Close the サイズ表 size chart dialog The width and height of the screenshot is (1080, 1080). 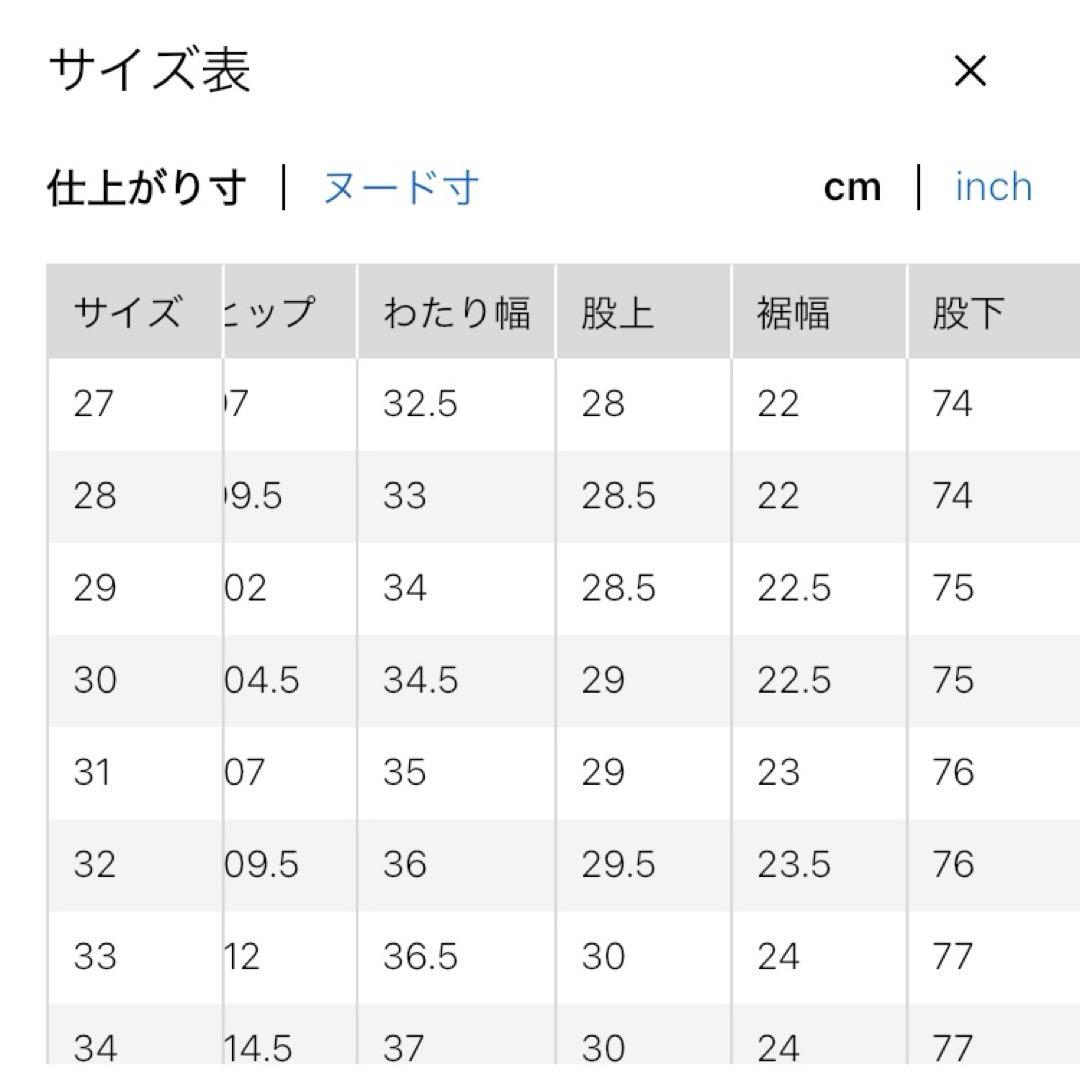pos(970,71)
